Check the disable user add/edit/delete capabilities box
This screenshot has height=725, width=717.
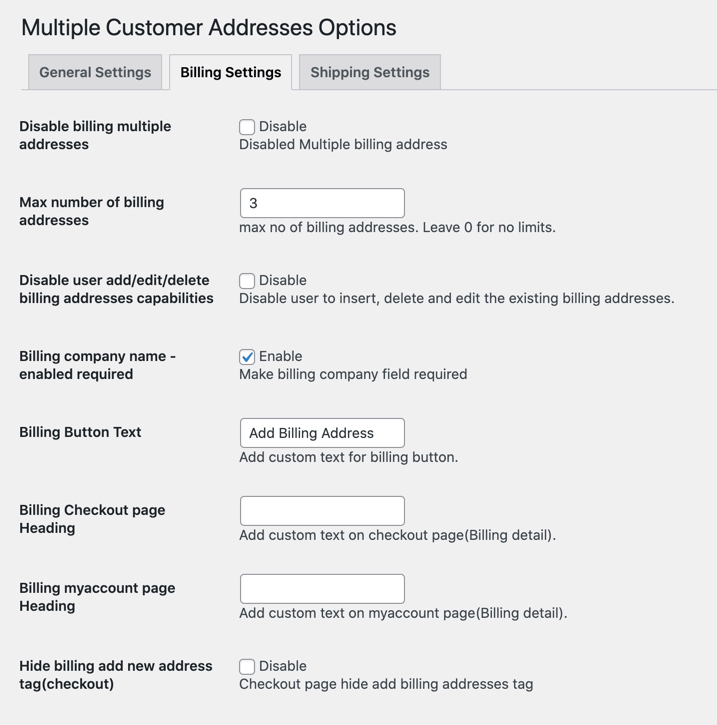(247, 281)
